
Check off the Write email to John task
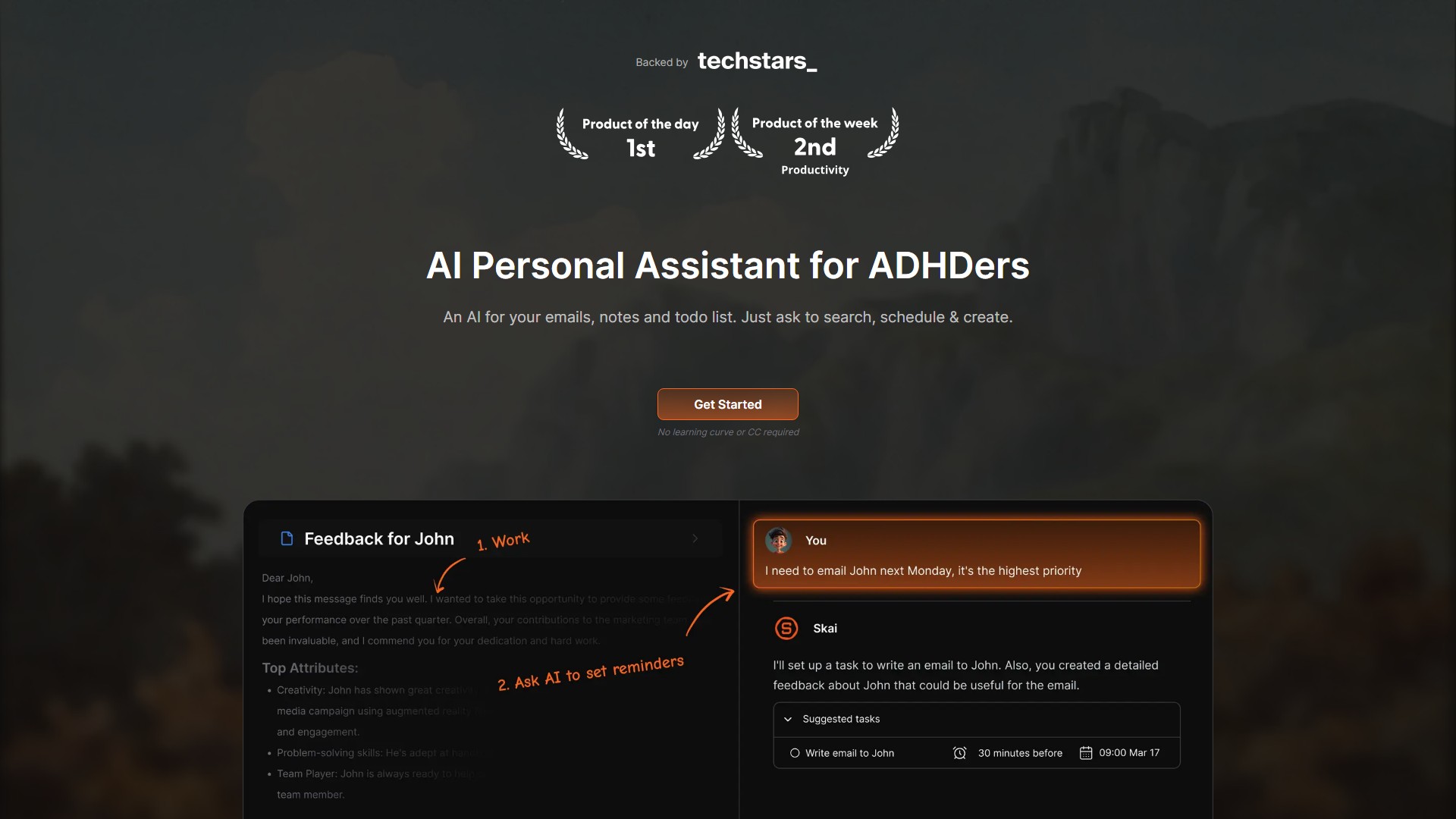(x=795, y=753)
